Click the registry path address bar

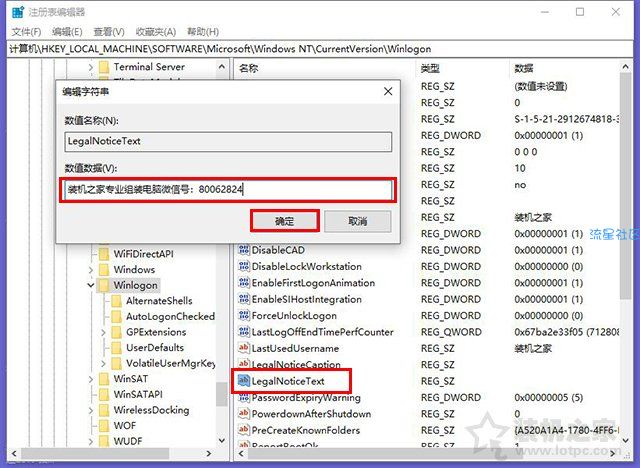coord(320,49)
